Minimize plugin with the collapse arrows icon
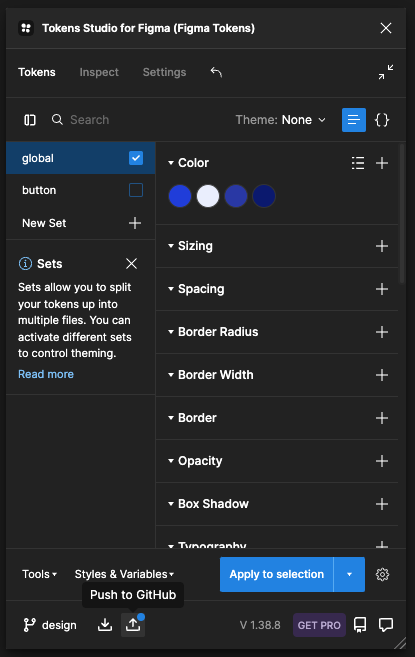415x657 pixels. [386, 72]
